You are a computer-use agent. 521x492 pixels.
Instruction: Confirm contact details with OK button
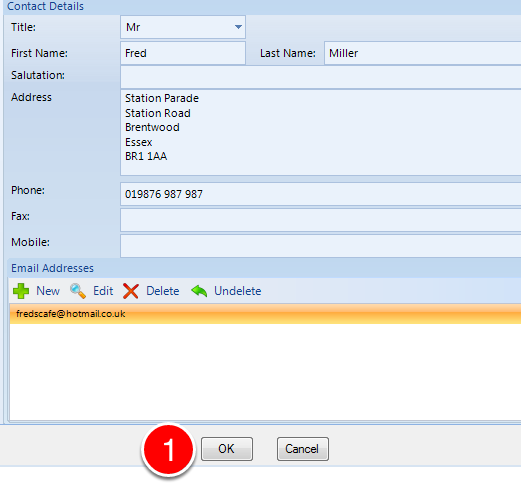coord(227,449)
